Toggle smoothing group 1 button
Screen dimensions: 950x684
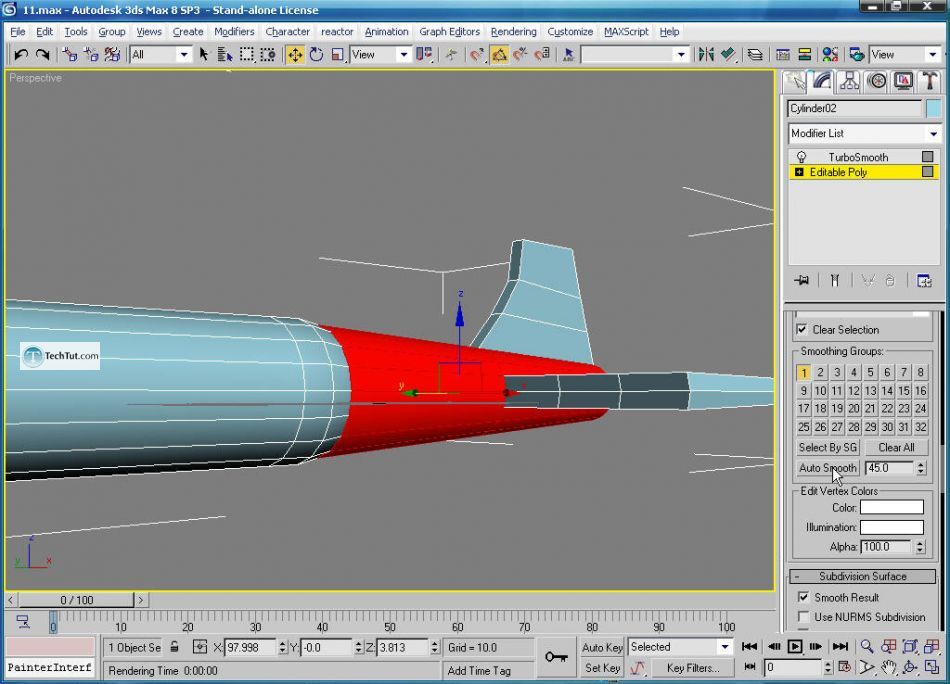click(x=803, y=372)
